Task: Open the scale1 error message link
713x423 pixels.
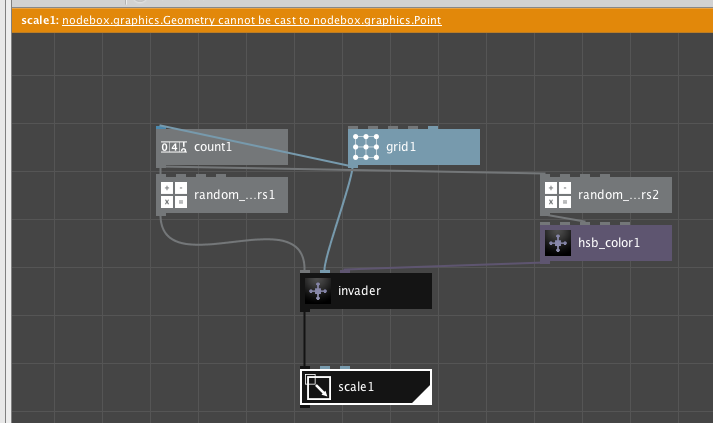Action: (x=251, y=20)
